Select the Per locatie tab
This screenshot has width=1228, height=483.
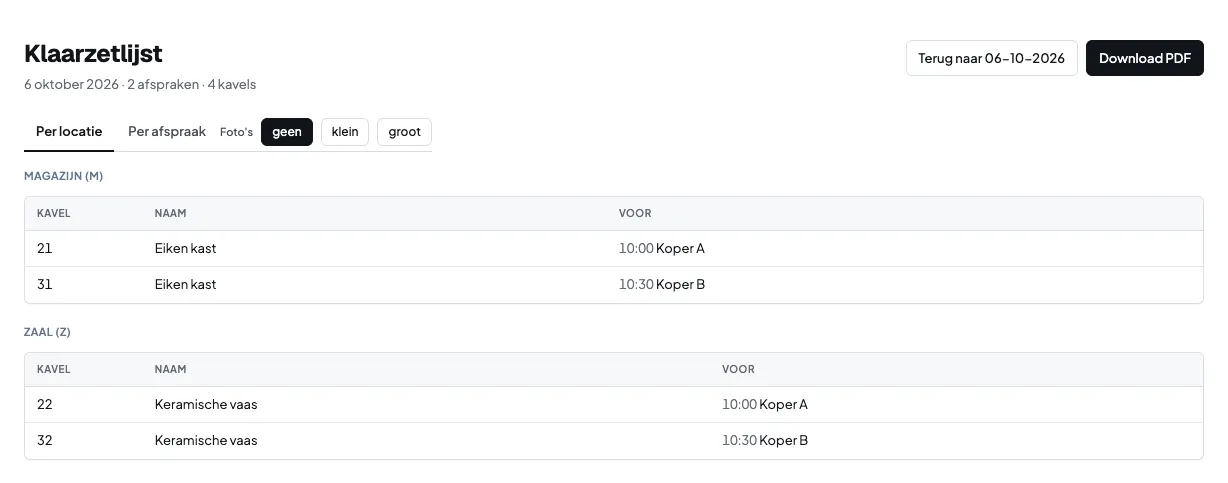point(69,132)
